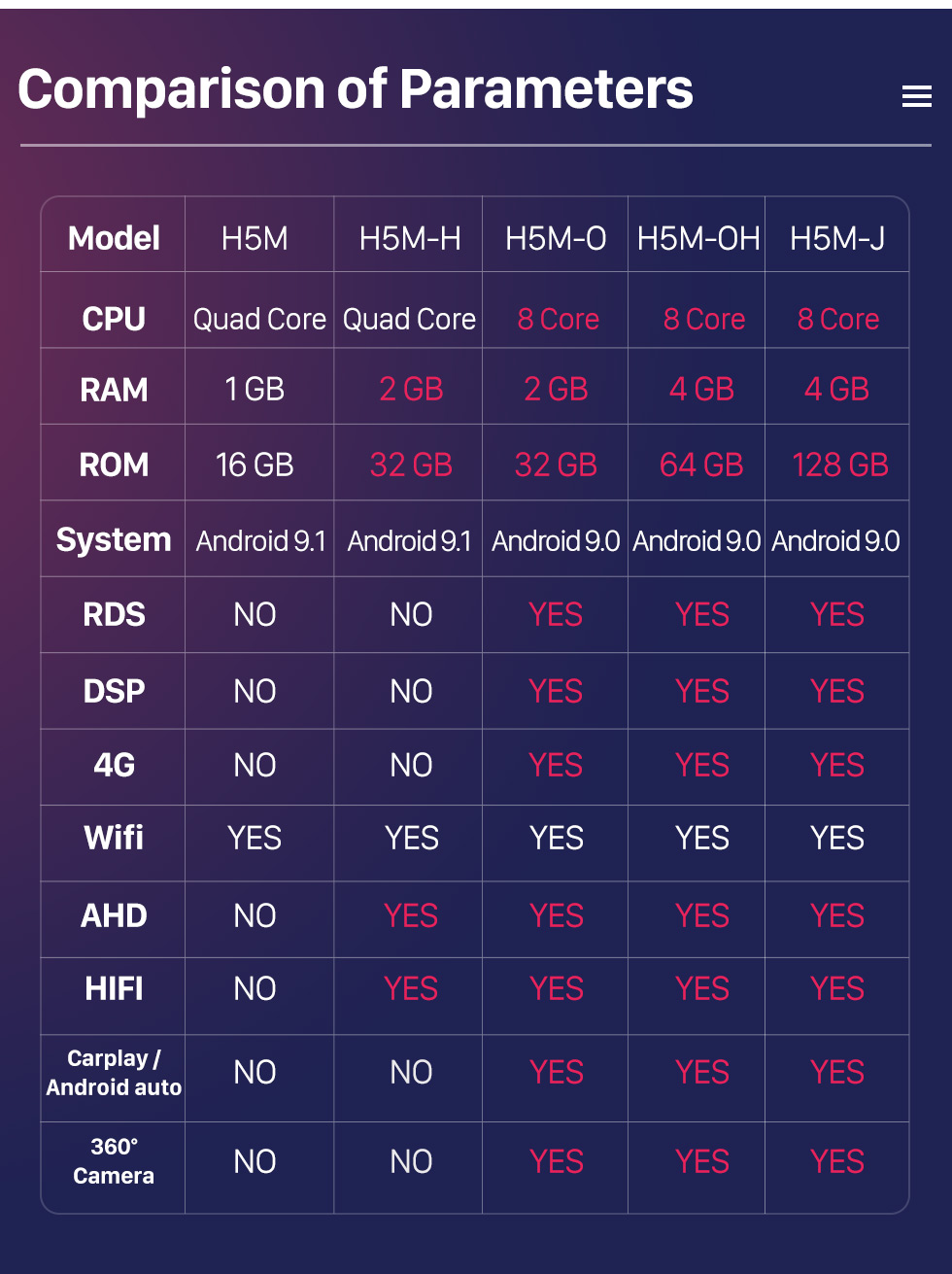Select the H5M-O model column header
Viewport: 952px width, 1274px height.
coord(556,238)
